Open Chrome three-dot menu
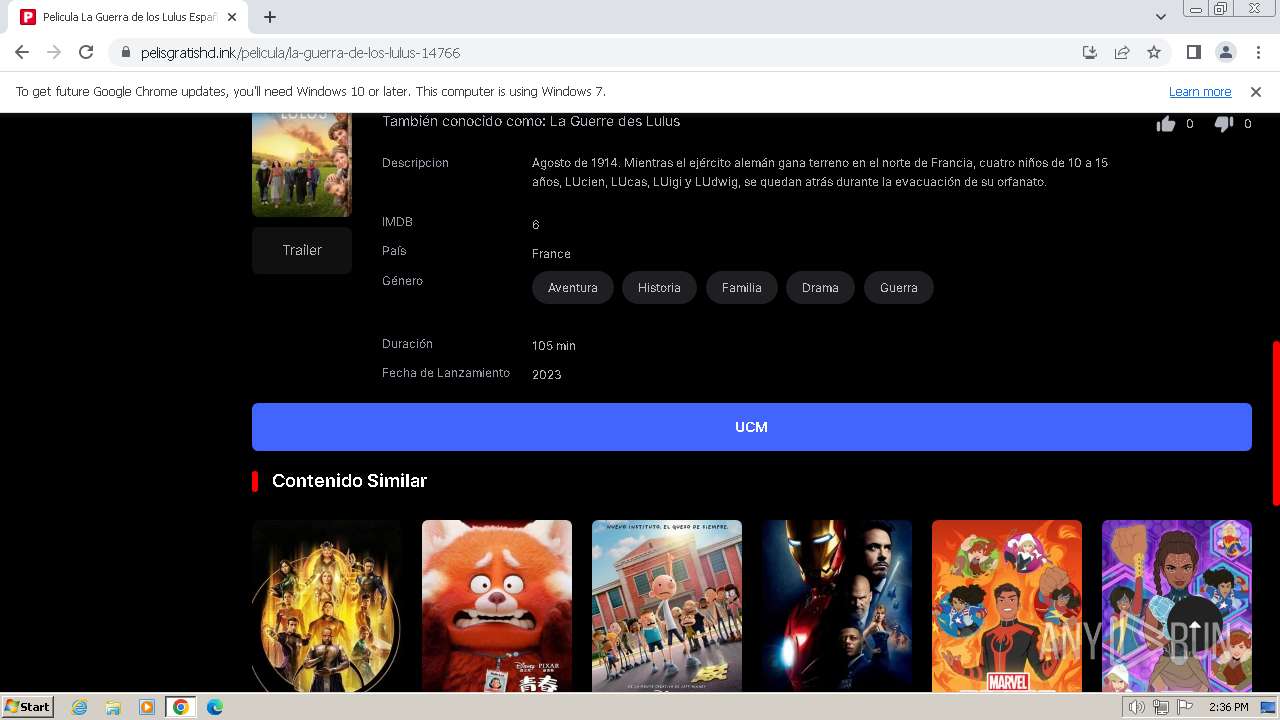The width and height of the screenshot is (1280, 720). coord(1257,52)
